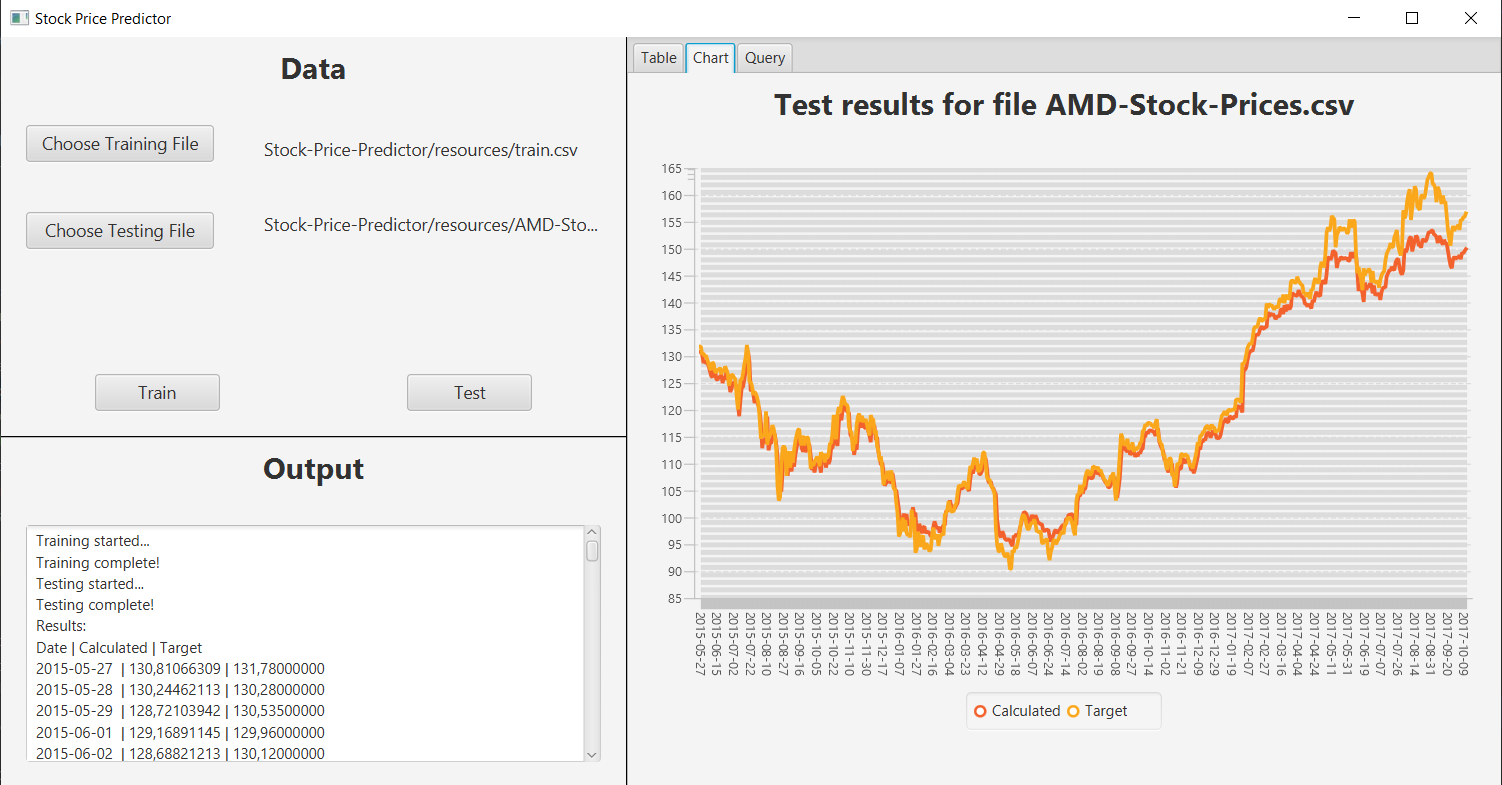Click the chart title Test results heading
This screenshot has width=1502, height=785.
pos(1064,104)
